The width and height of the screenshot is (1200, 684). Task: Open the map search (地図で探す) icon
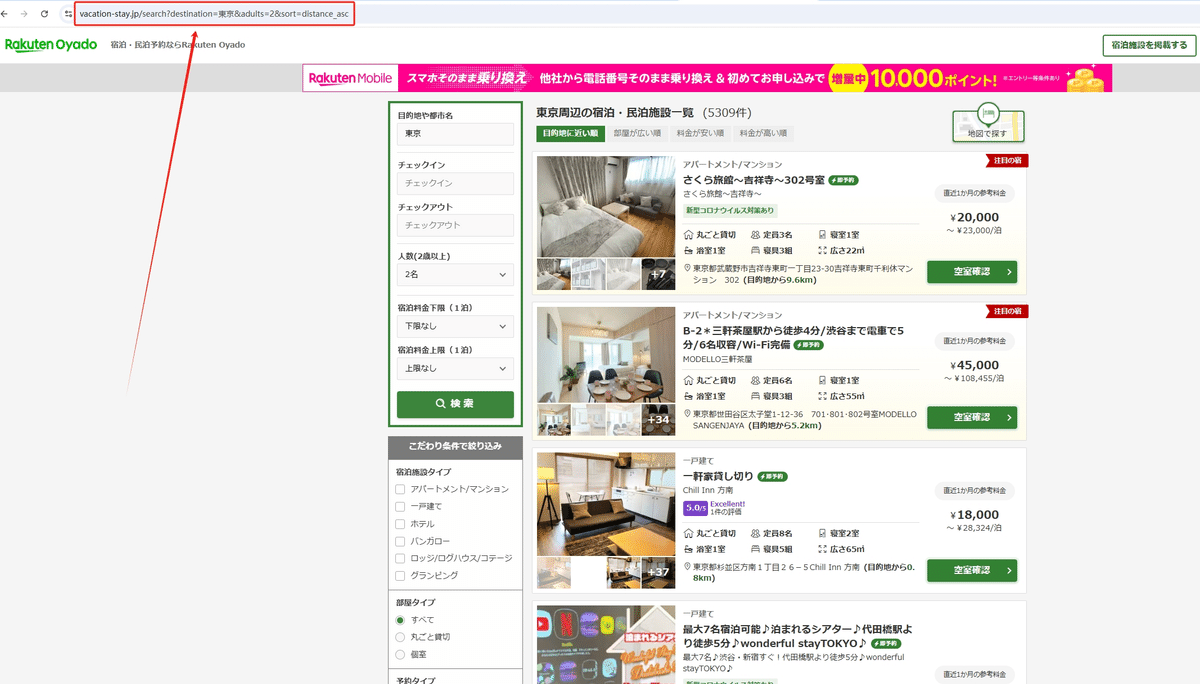988,121
